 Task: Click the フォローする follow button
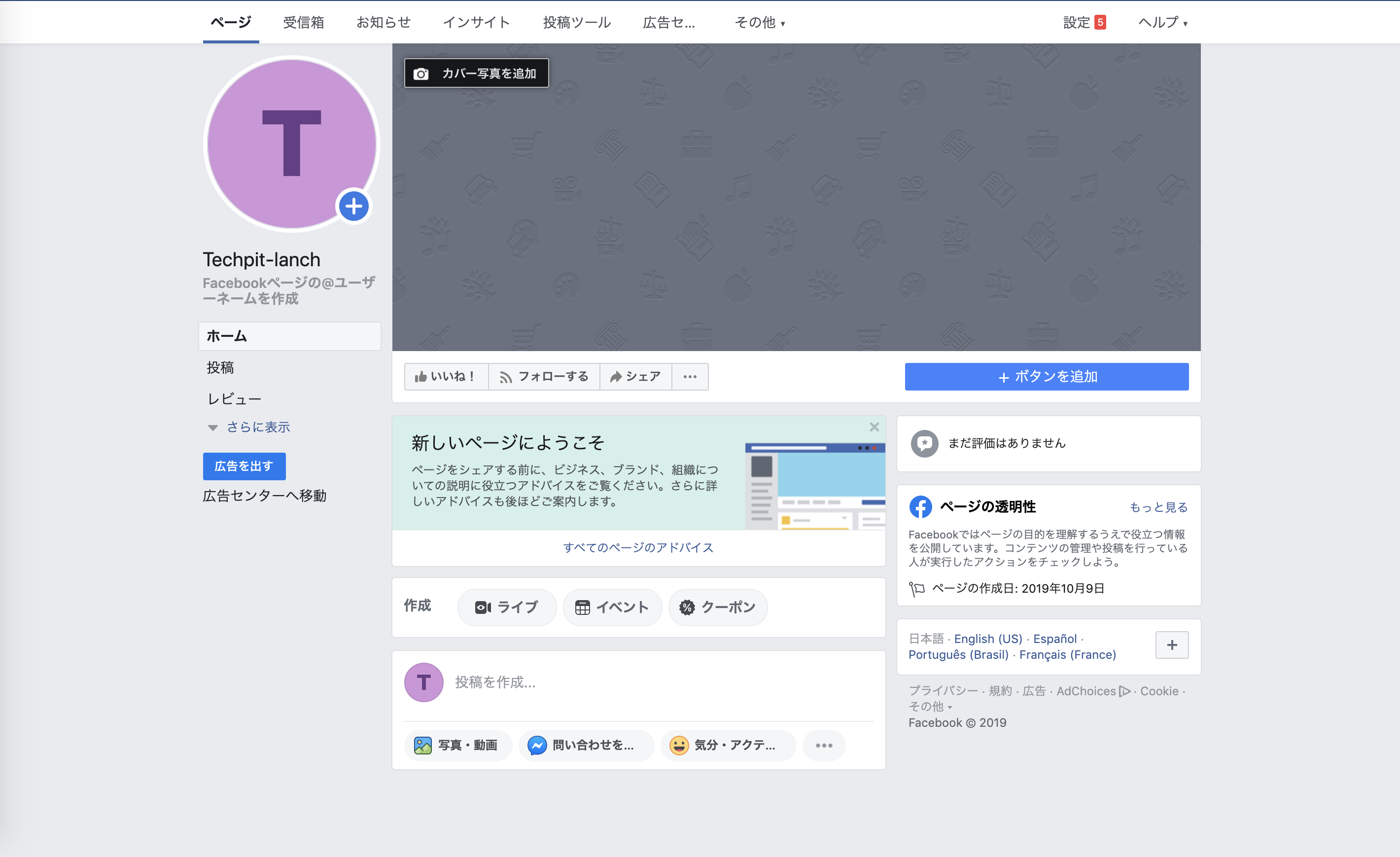point(544,376)
